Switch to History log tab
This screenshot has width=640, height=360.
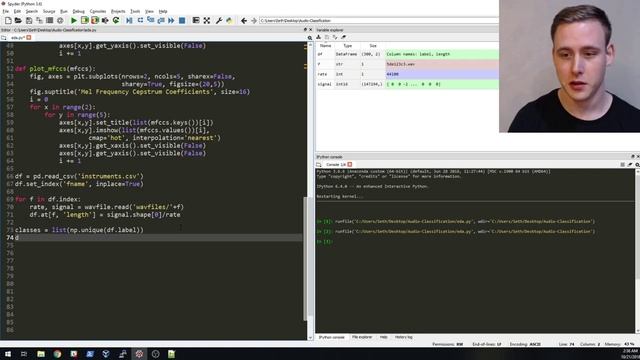(x=404, y=338)
